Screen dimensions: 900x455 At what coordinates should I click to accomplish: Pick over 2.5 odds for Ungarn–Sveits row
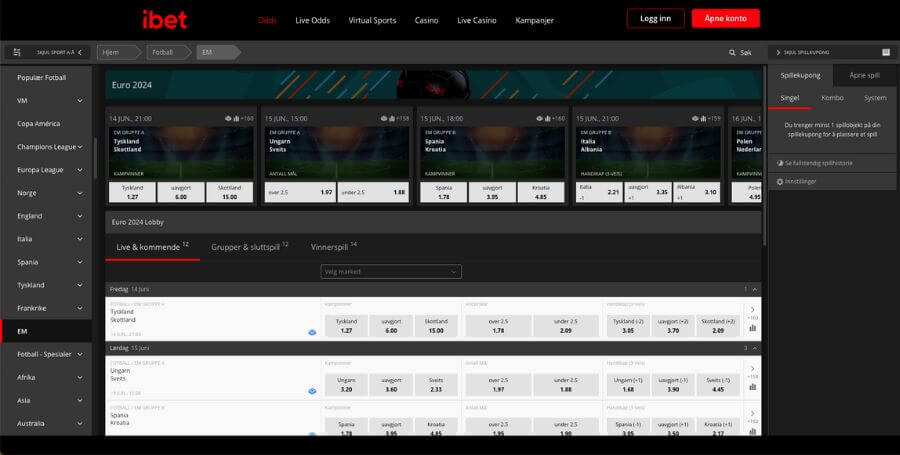click(498, 384)
